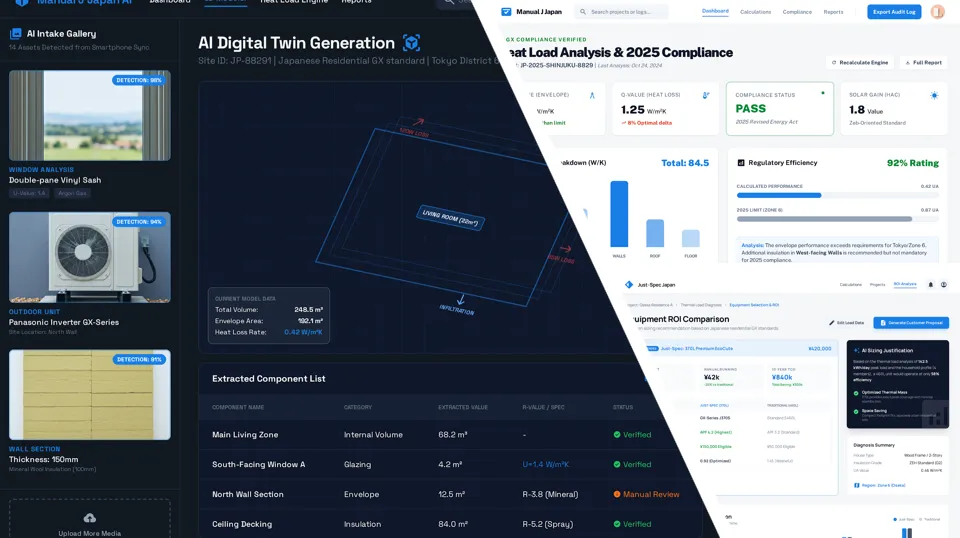Open the Panasonic outdoor unit thumbnail
The width and height of the screenshot is (960, 538).
tap(89, 259)
